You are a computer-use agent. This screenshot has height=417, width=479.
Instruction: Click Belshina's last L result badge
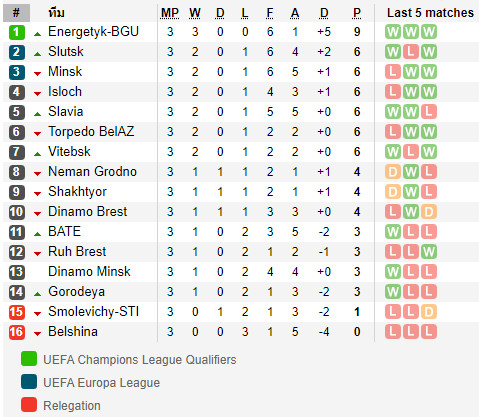[x=429, y=332]
